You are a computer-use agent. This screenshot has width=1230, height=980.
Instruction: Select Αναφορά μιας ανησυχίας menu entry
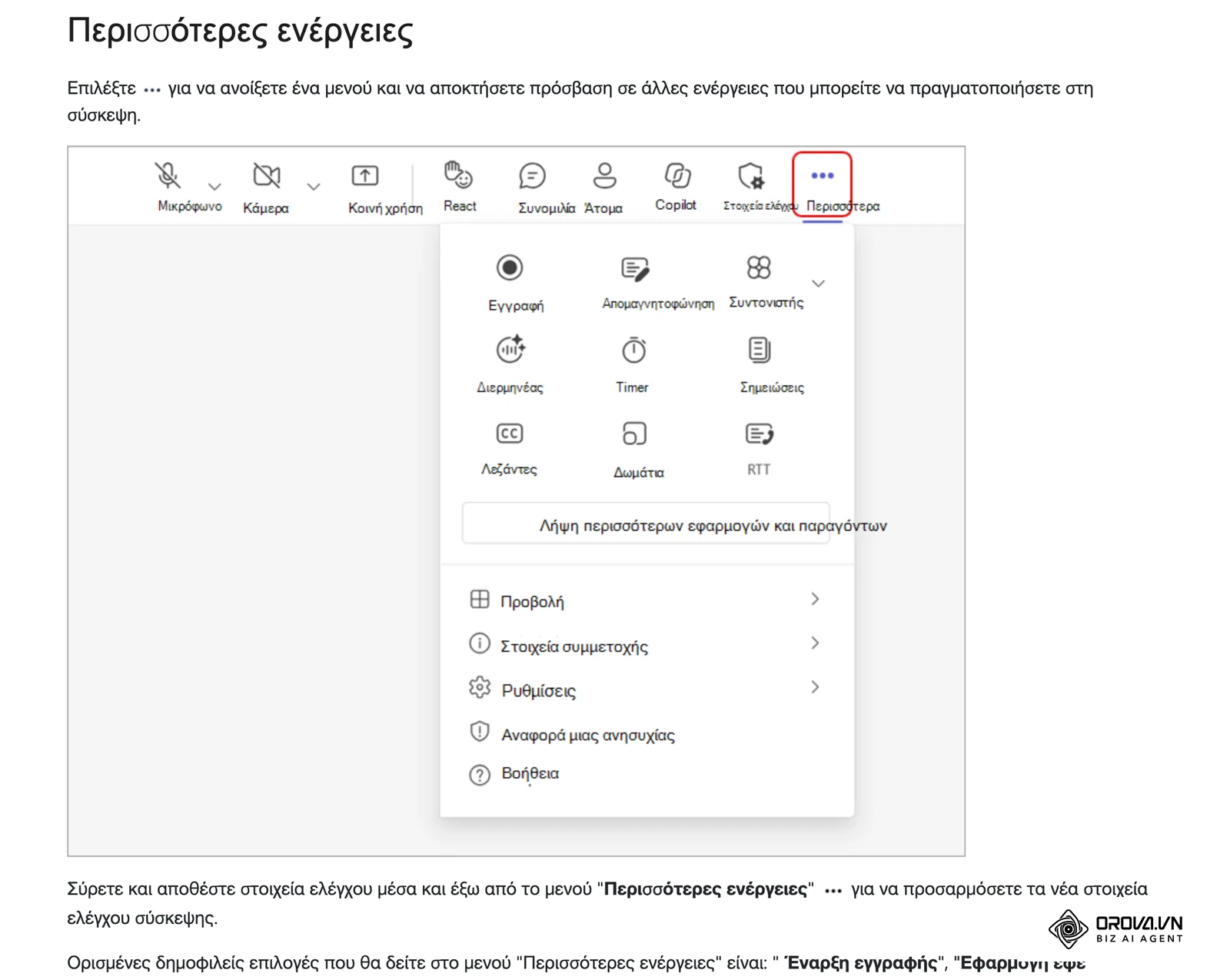pos(646,733)
